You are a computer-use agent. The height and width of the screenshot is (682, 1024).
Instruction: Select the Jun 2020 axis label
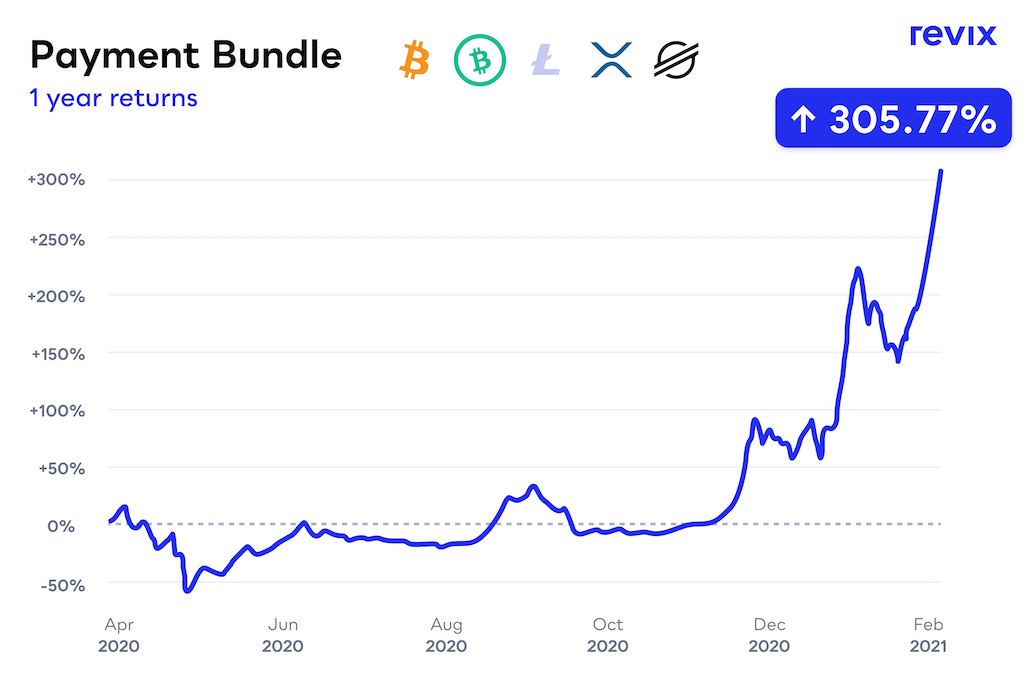[283, 635]
